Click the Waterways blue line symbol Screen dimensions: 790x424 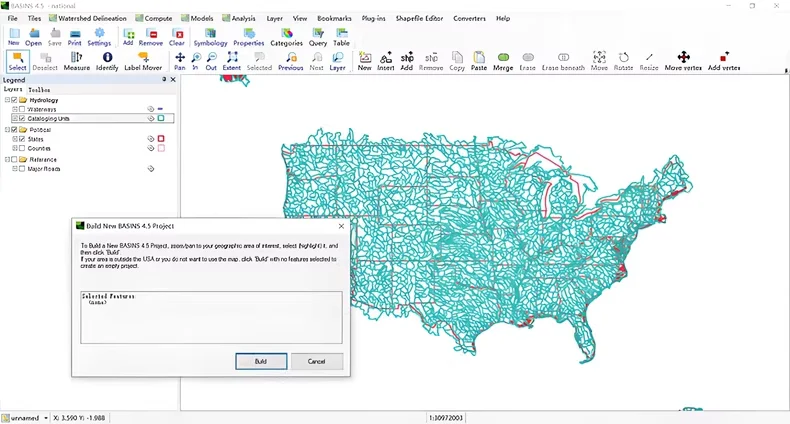160,109
